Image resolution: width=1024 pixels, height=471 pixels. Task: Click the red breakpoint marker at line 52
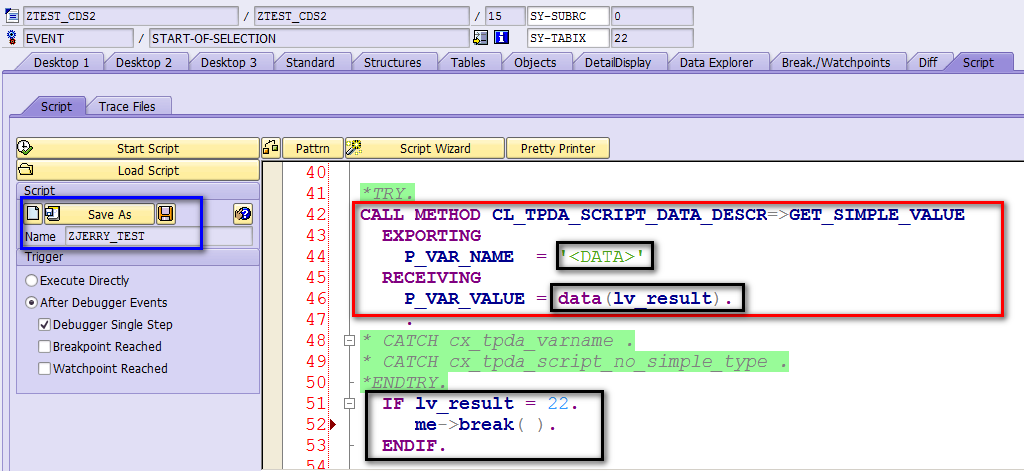333,425
